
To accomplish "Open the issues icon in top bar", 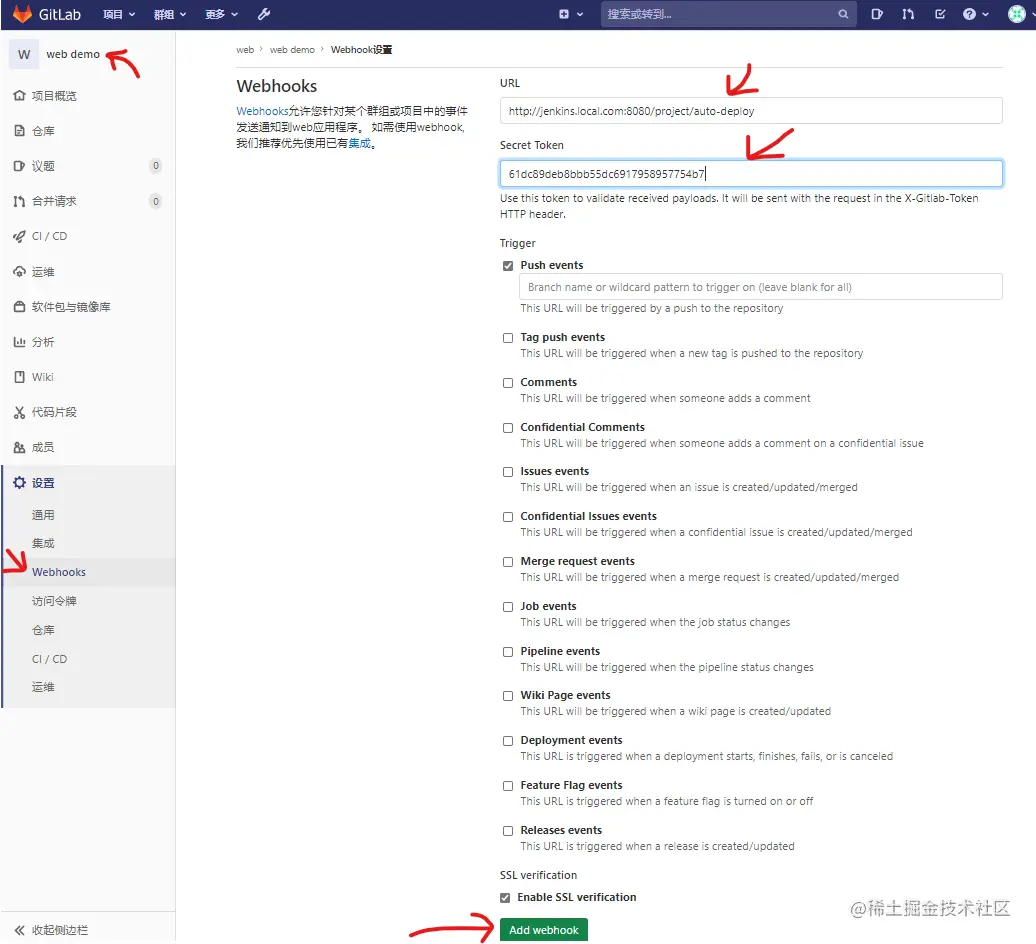I will [x=877, y=14].
